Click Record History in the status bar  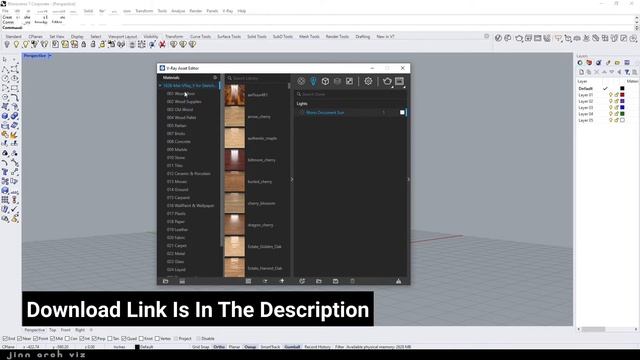tap(318, 347)
